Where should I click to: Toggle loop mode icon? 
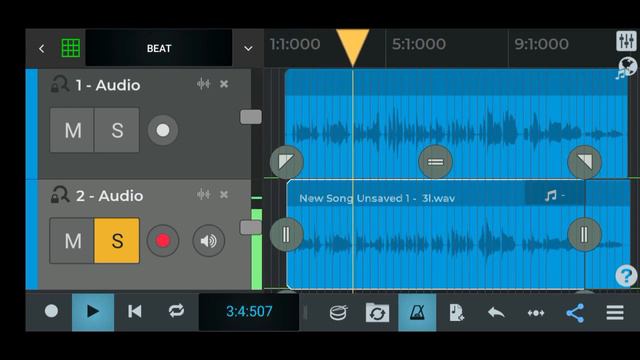click(x=176, y=311)
